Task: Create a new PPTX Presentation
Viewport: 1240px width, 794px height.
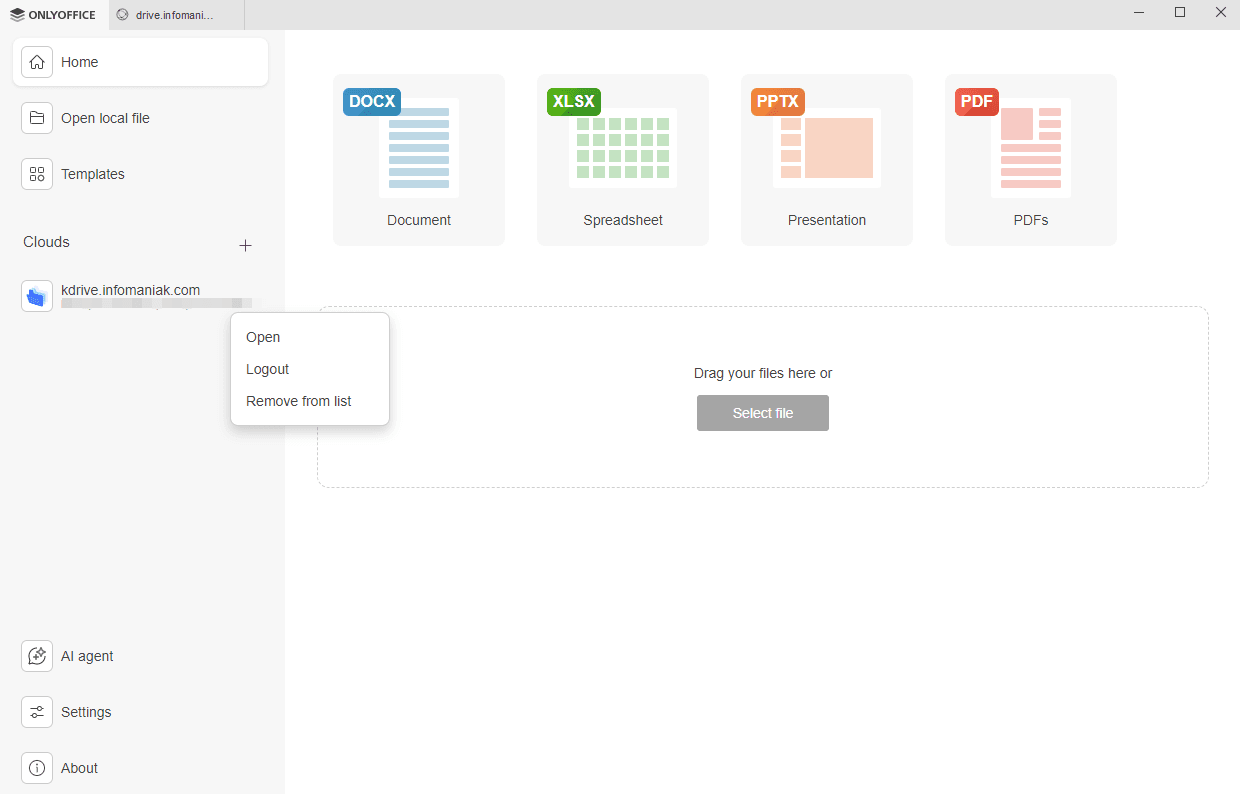Action: (827, 160)
